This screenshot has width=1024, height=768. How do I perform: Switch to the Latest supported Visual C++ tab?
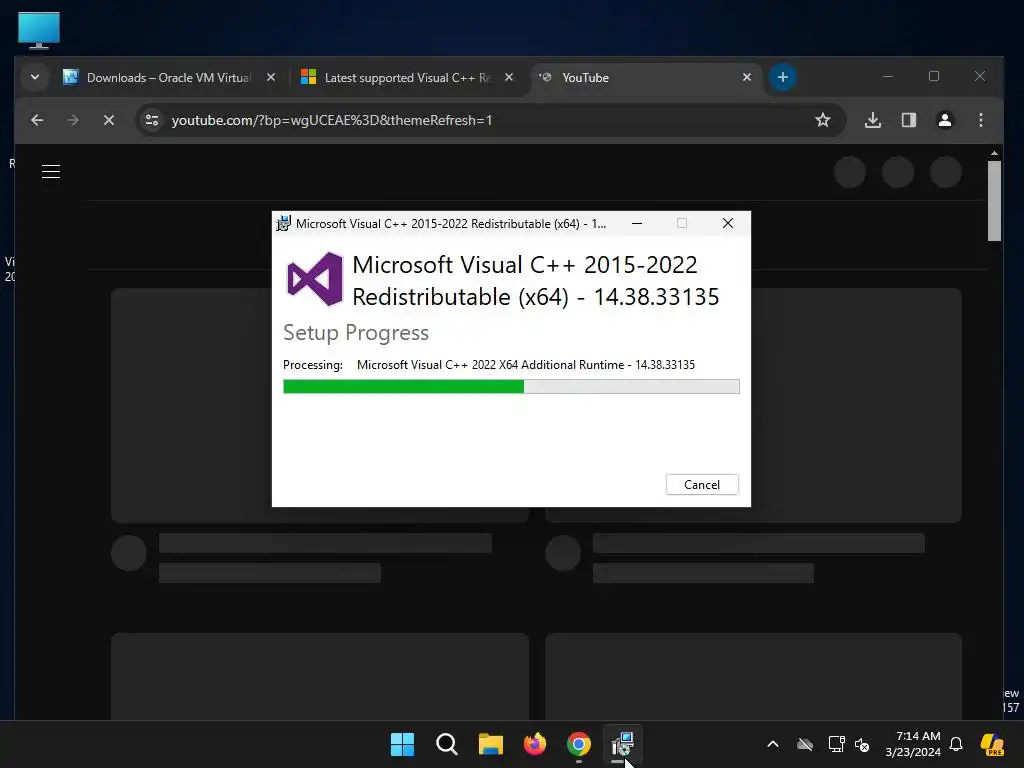coord(407,78)
